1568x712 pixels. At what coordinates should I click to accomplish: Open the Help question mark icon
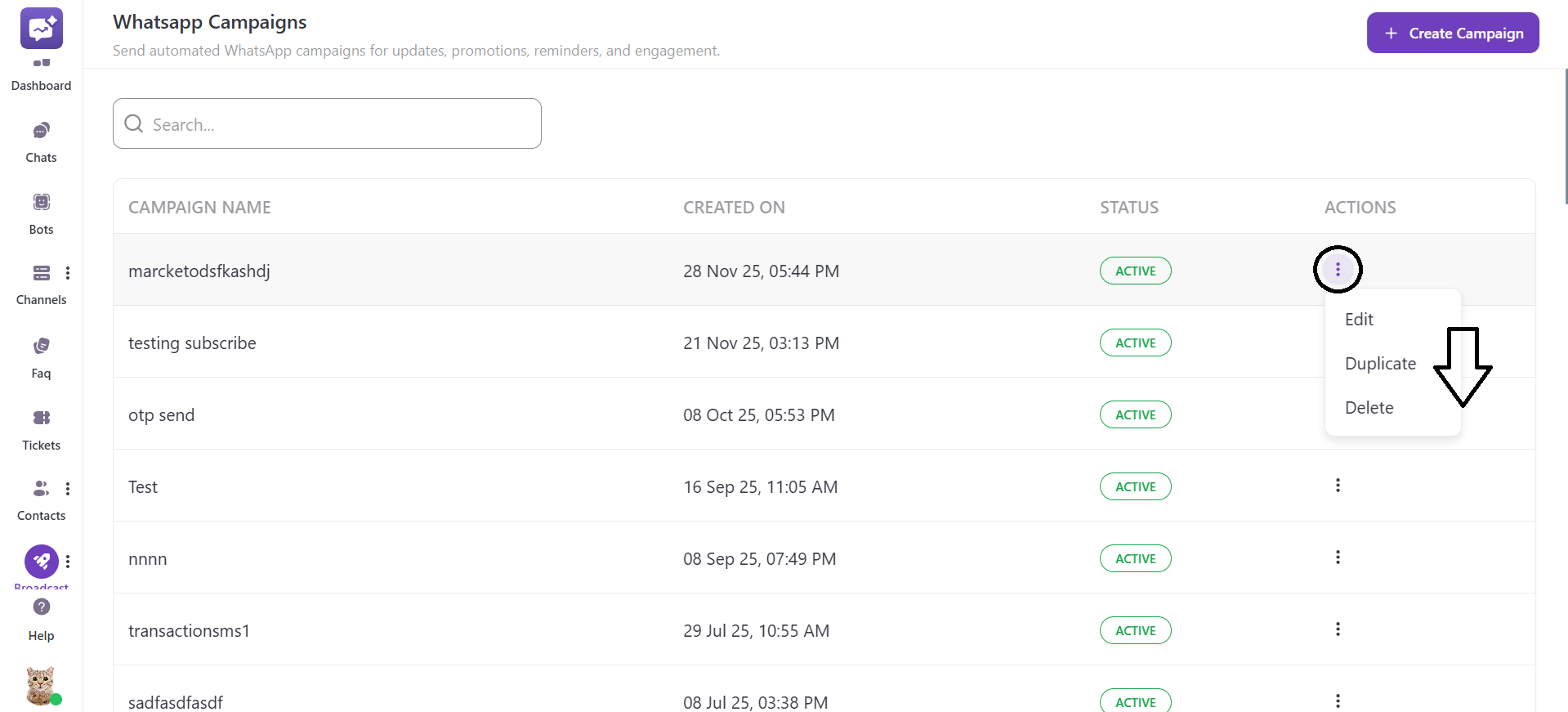point(41,607)
